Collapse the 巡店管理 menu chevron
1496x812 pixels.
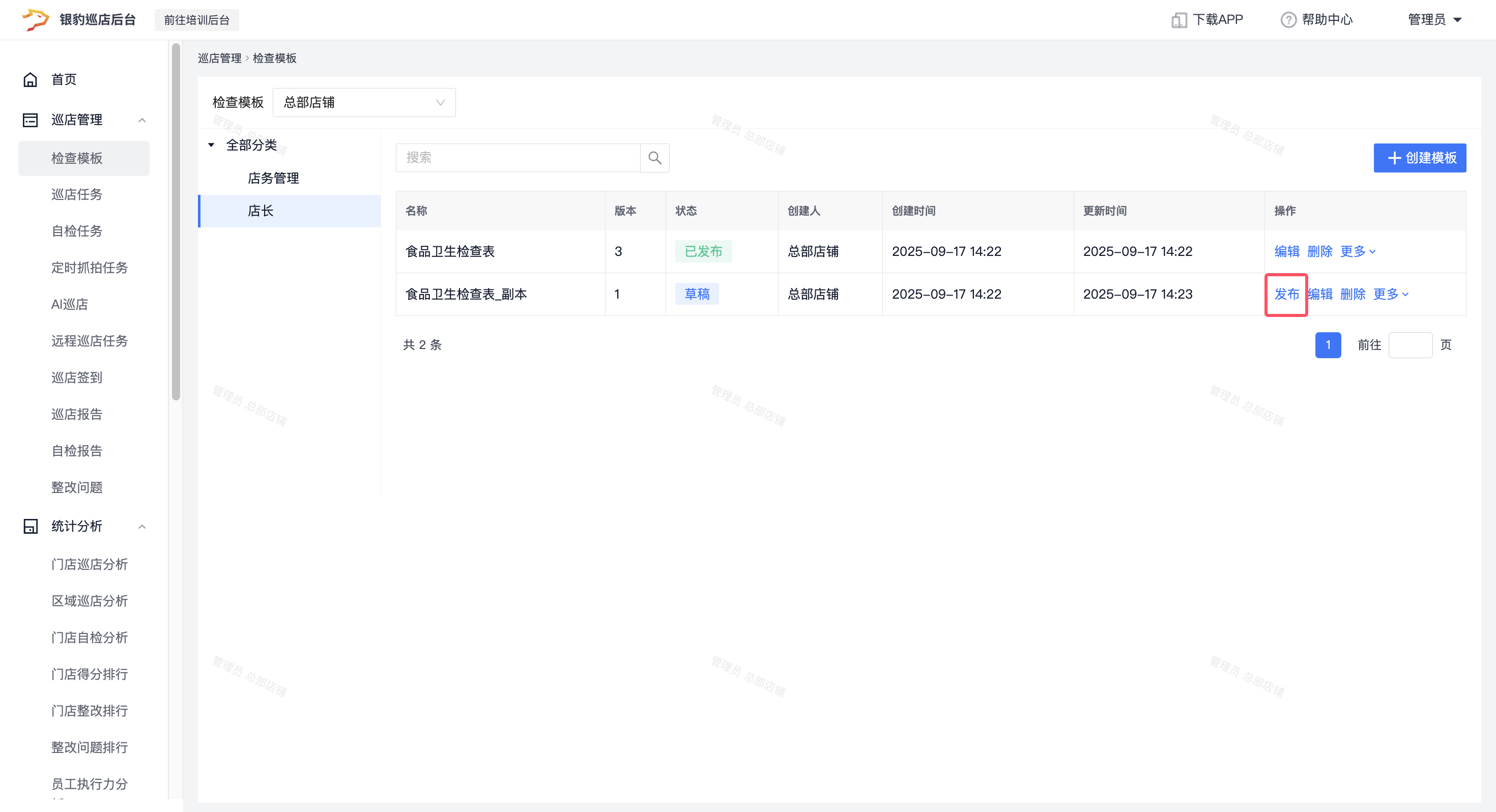(x=141, y=120)
